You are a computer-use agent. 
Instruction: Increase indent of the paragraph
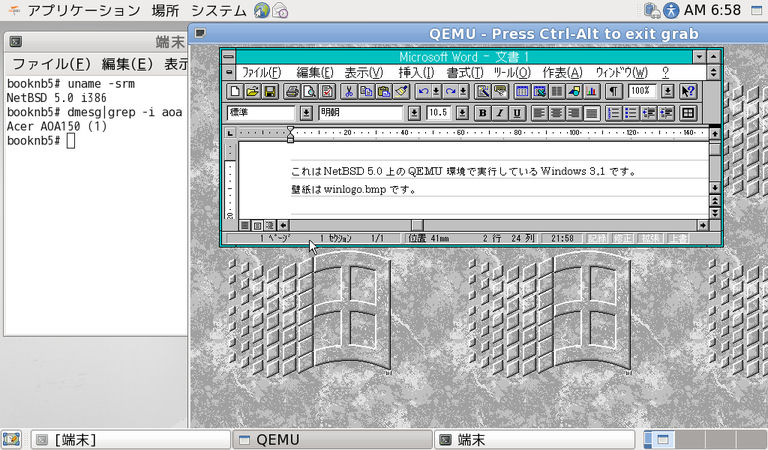(666, 113)
